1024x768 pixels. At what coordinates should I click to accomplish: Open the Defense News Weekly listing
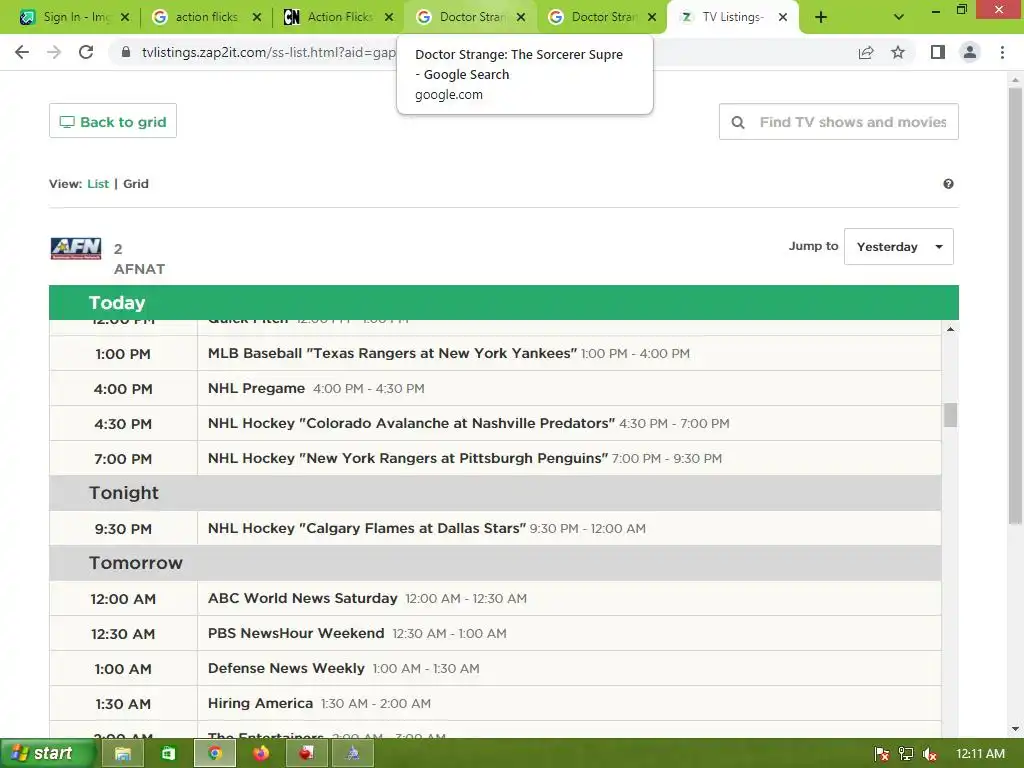coord(286,669)
